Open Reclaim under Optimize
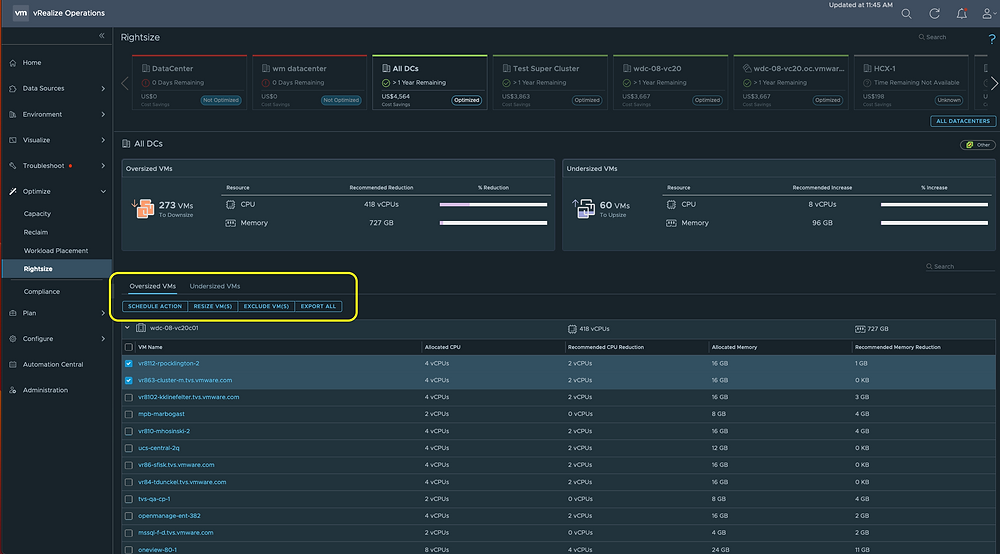This screenshot has width=1000, height=554. pos(36,232)
